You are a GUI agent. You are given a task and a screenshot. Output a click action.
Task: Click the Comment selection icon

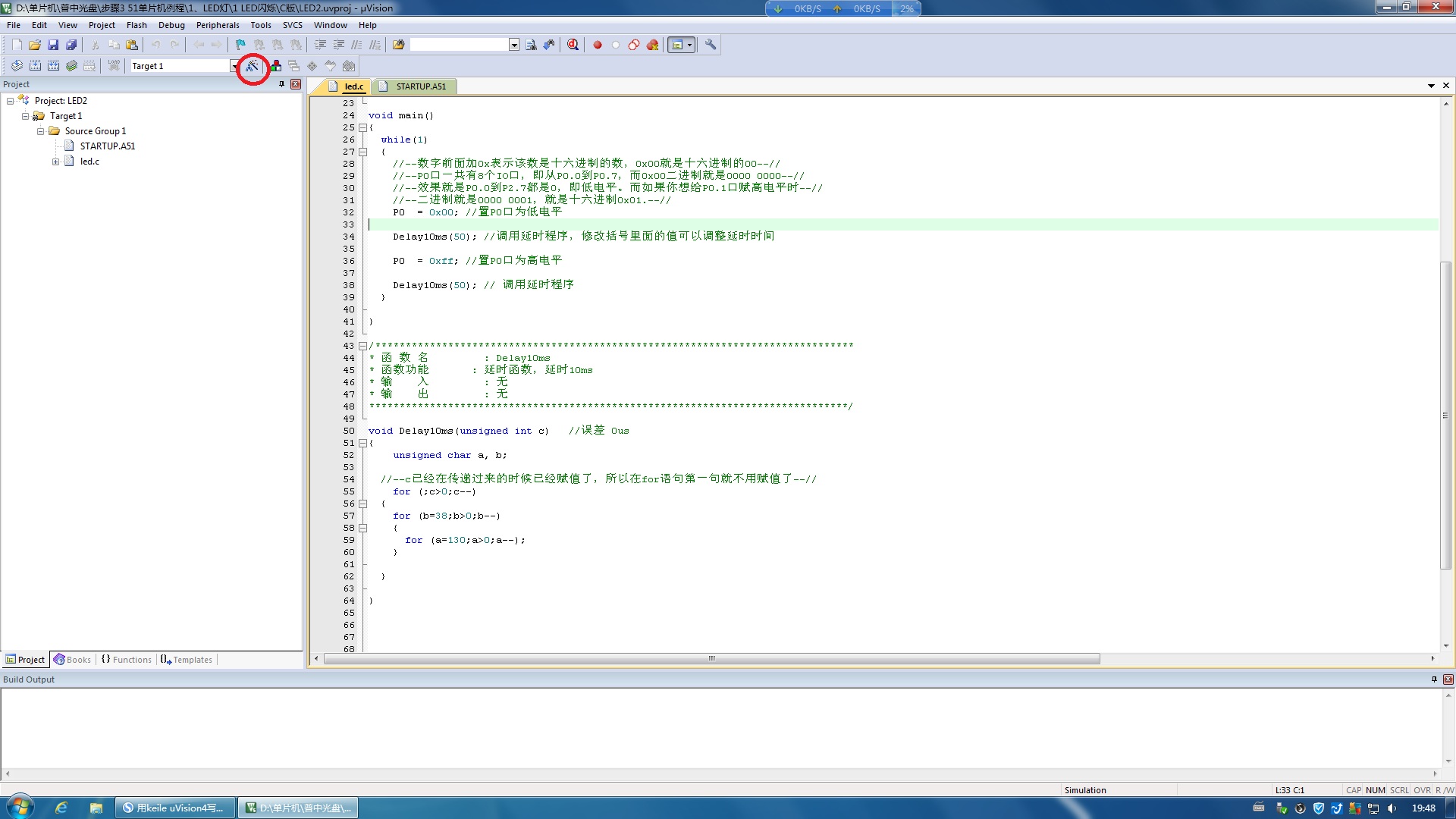pyautogui.click(x=356, y=45)
